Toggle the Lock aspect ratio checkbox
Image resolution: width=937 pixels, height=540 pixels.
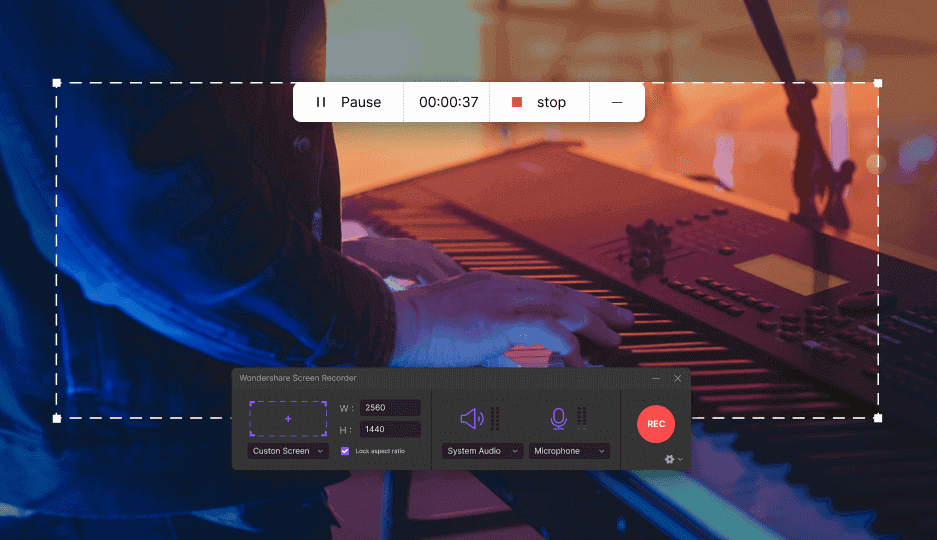point(345,451)
